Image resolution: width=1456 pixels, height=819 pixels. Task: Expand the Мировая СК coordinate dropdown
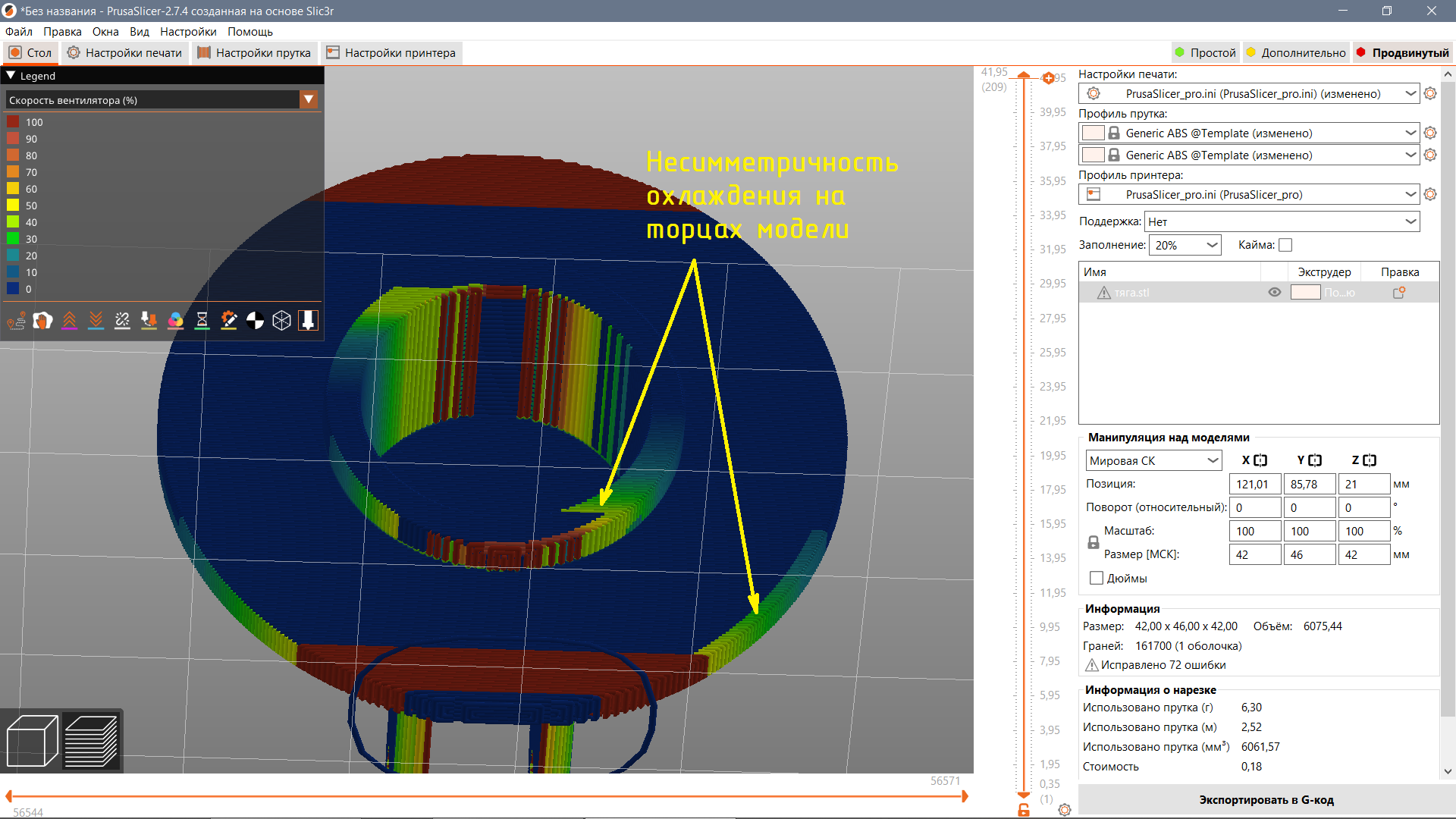tap(1153, 460)
